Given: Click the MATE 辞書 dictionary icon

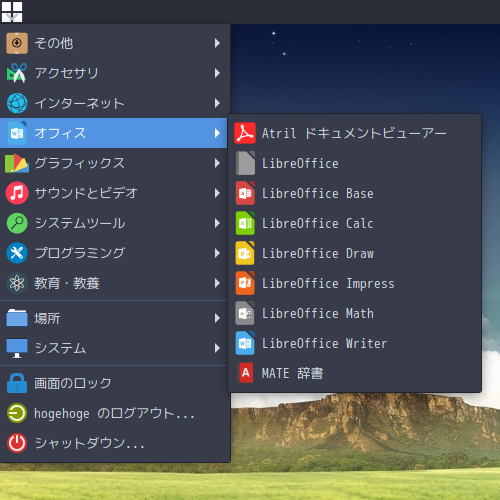Looking at the screenshot, I should (246, 373).
